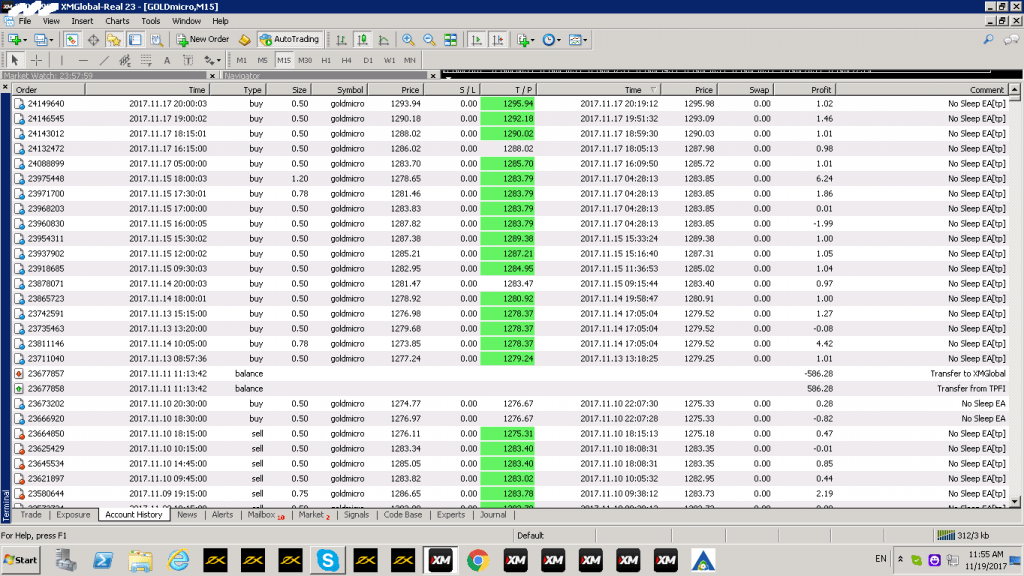Open the Journal tab
The height and width of the screenshot is (576, 1024).
493,515
